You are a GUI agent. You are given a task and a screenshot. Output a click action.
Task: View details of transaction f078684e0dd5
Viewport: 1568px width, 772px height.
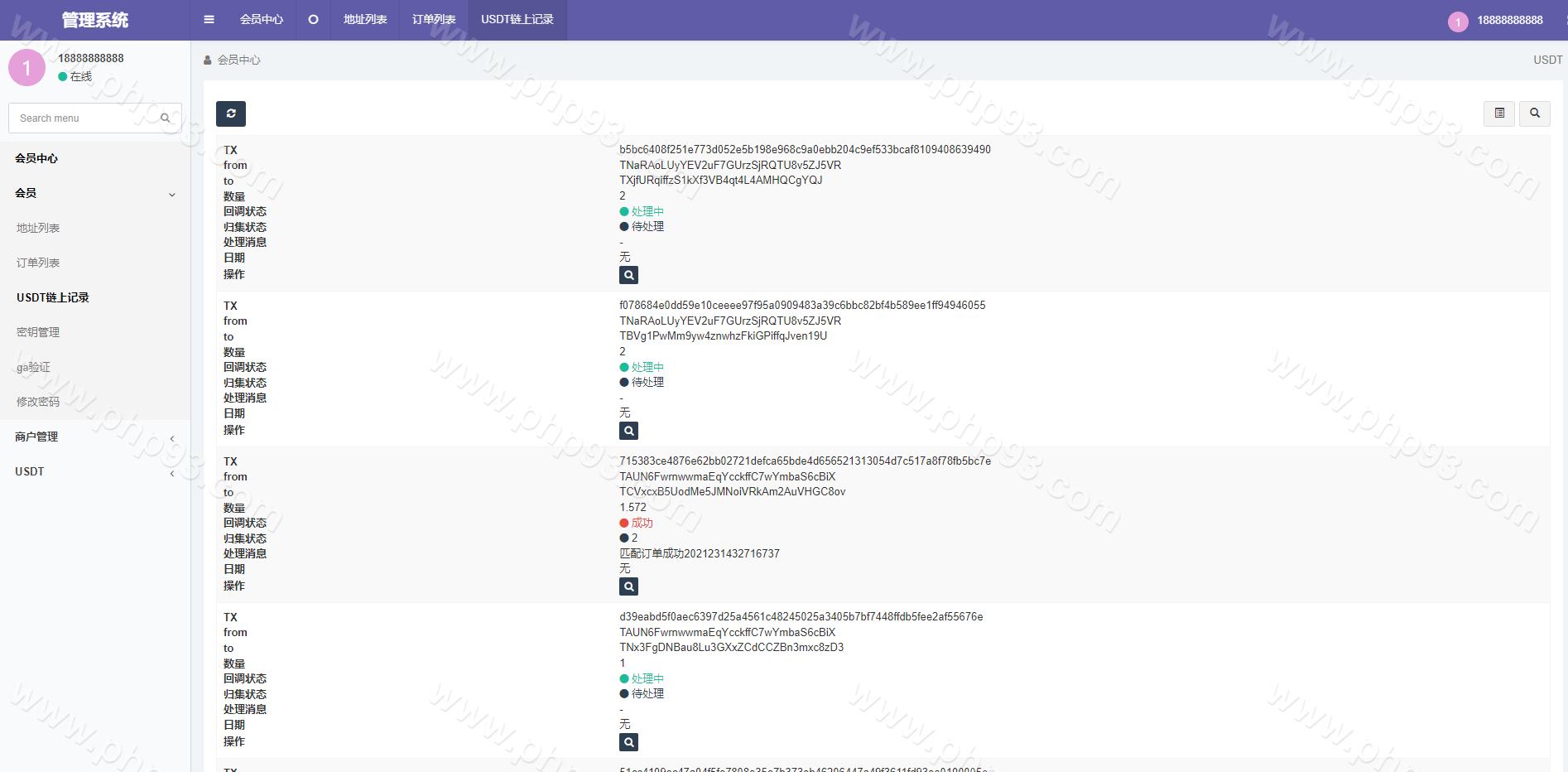coord(628,431)
